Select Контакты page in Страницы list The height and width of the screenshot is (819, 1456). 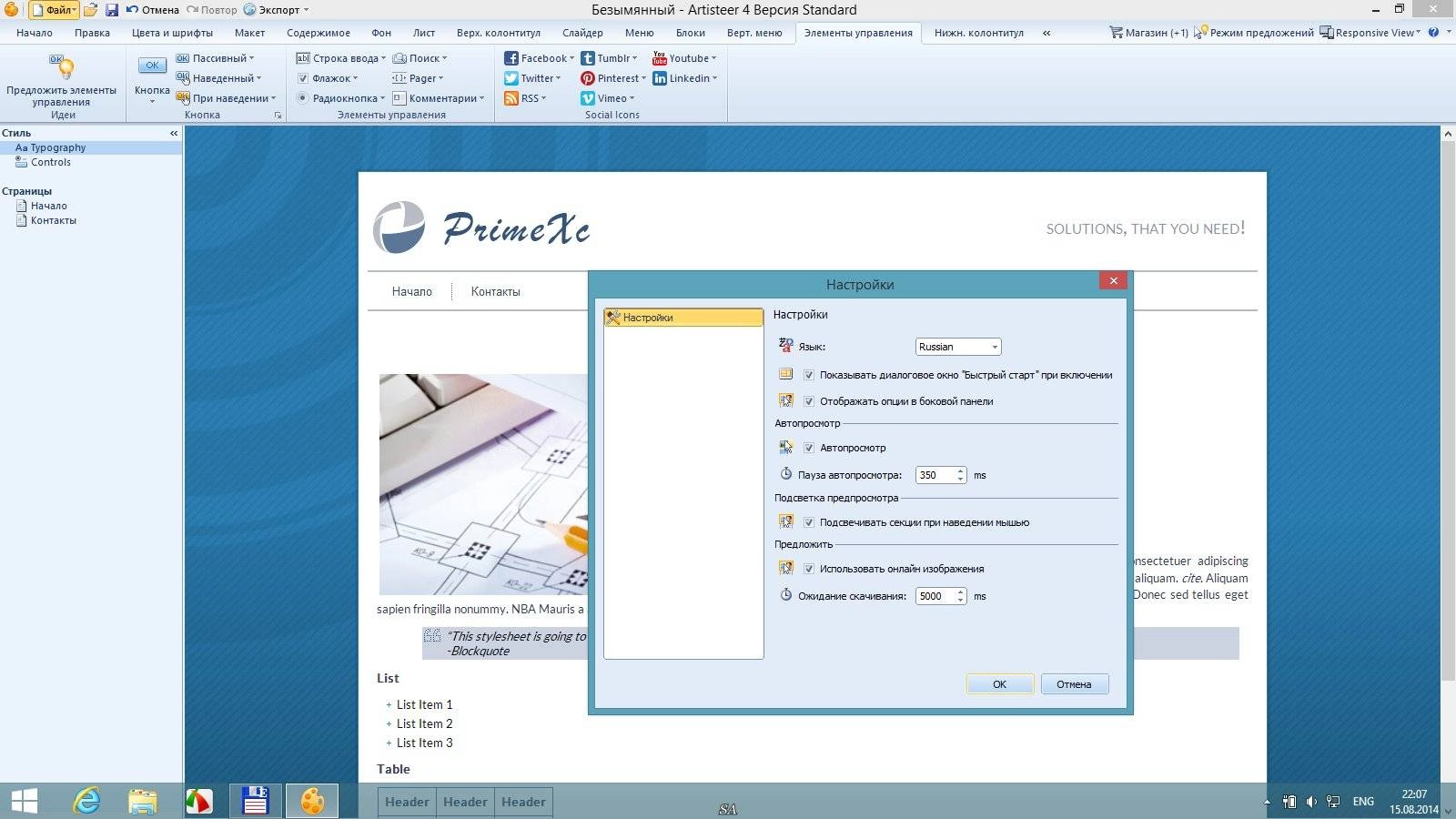53,220
